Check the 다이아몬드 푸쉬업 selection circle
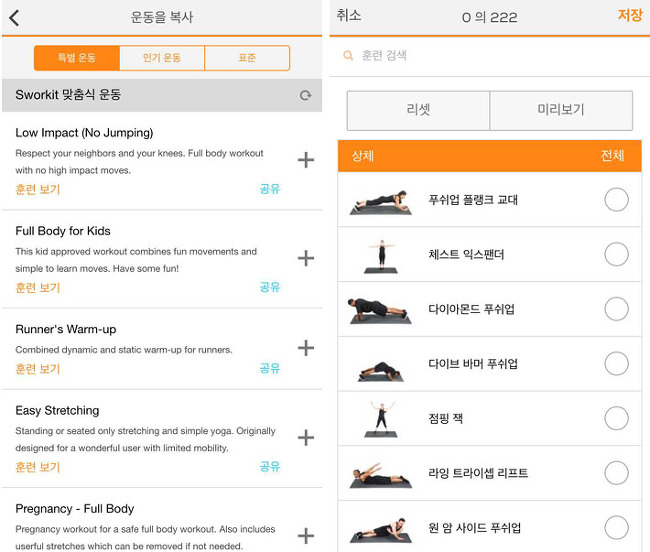This screenshot has width=650, height=552. pyautogui.click(x=616, y=309)
